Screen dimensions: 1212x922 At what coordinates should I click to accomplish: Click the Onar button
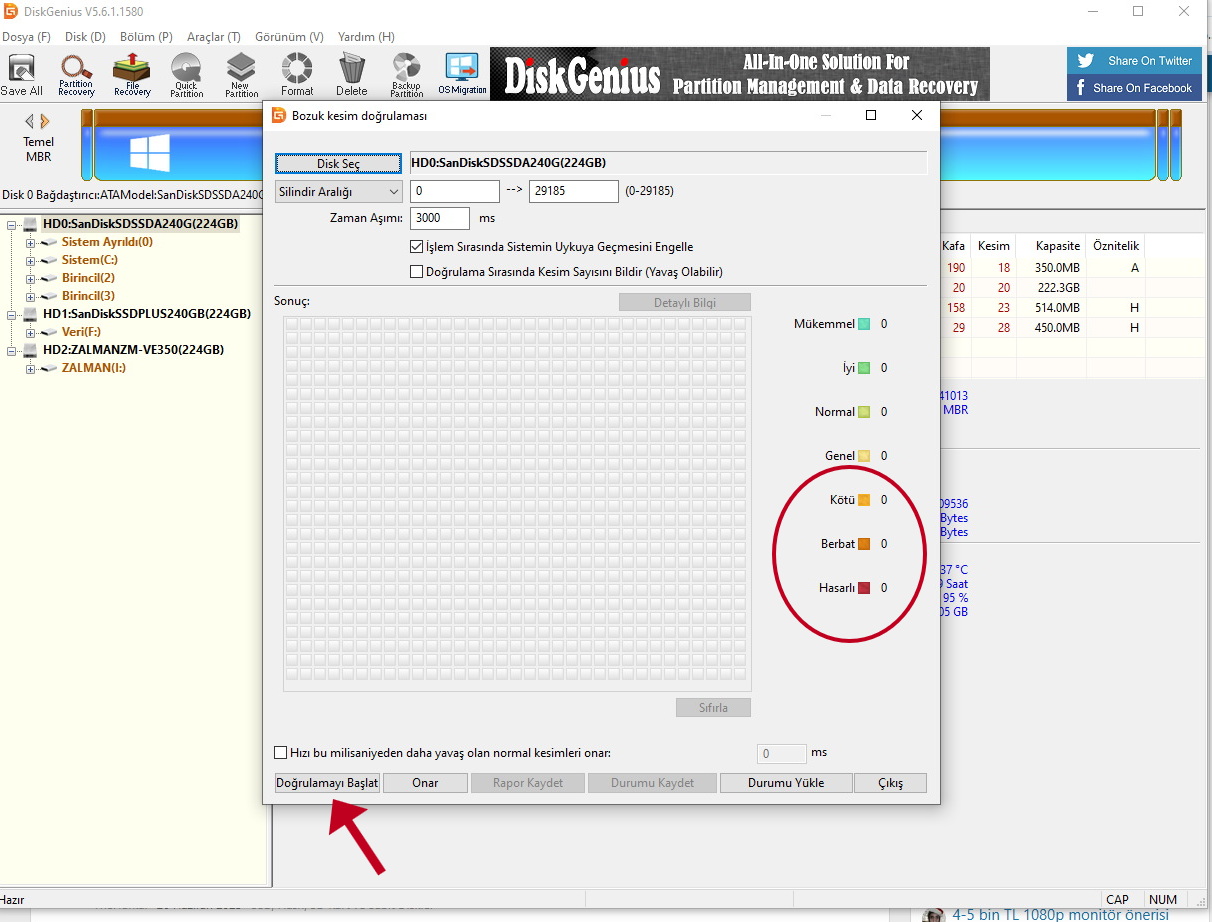pyautogui.click(x=425, y=783)
